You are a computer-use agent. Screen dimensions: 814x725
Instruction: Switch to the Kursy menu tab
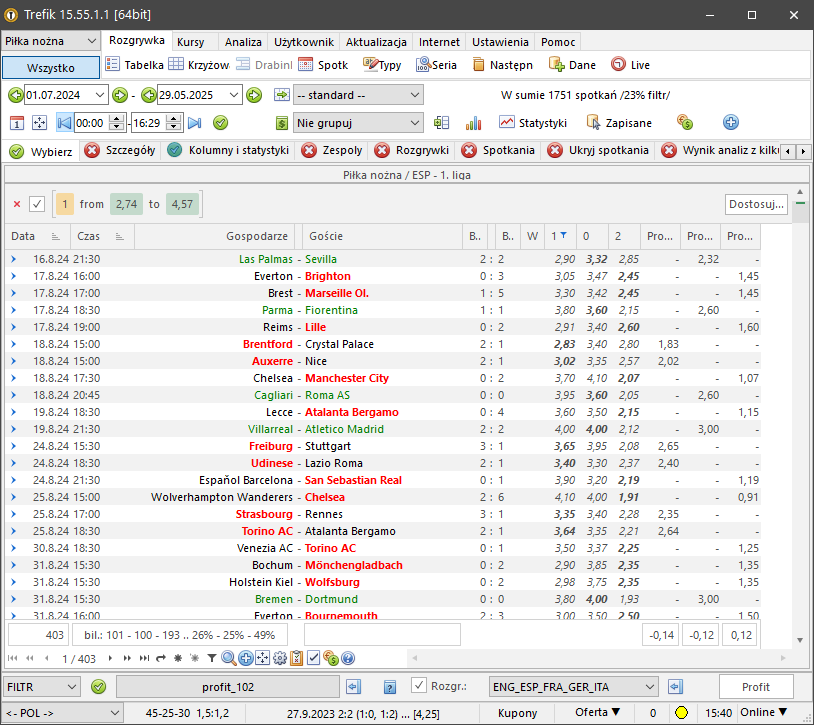pyautogui.click(x=190, y=42)
